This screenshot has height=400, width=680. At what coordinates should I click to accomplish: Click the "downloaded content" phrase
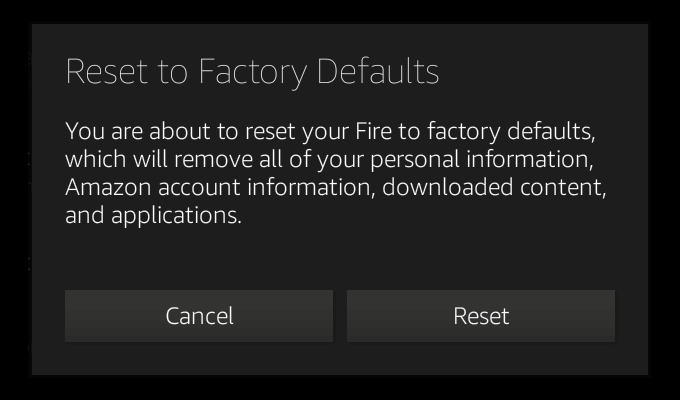(x=494, y=187)
